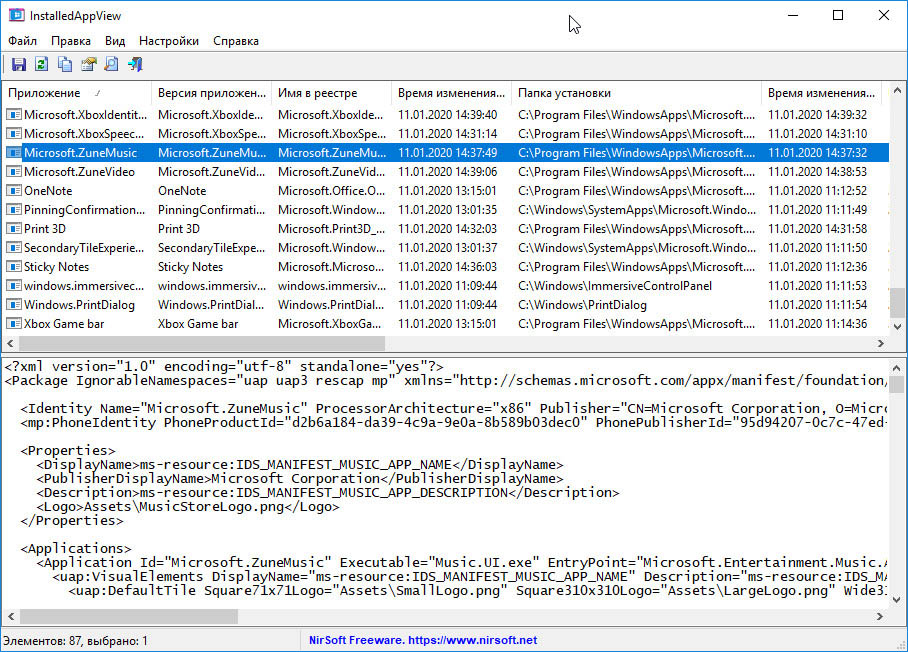Click the Logo Assets\MusicStoreLogo.png XML line
This screenshot has width=908, height=652.
coord(188,507)
